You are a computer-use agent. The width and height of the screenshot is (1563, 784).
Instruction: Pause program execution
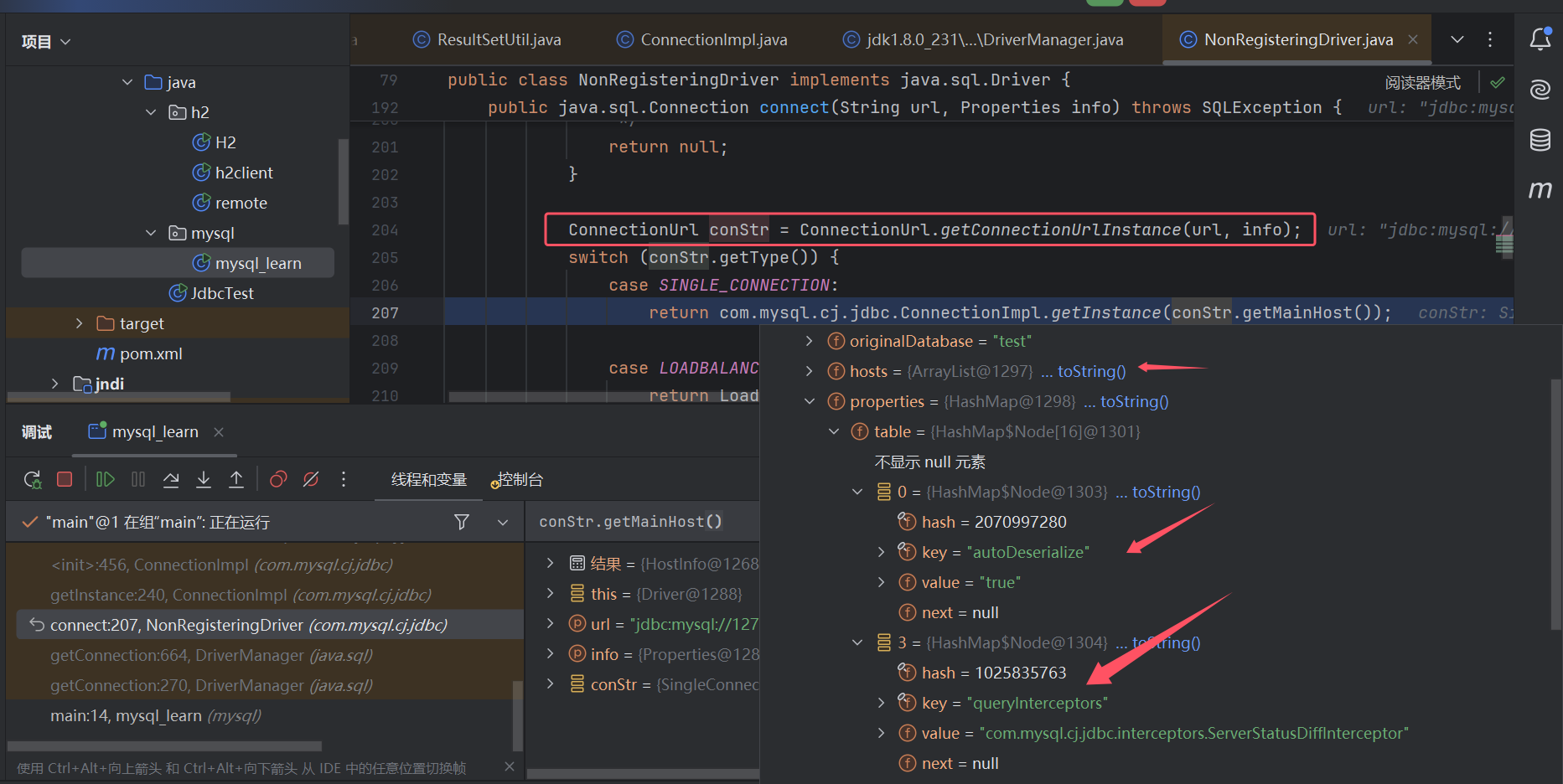click(x=138, y=479)
